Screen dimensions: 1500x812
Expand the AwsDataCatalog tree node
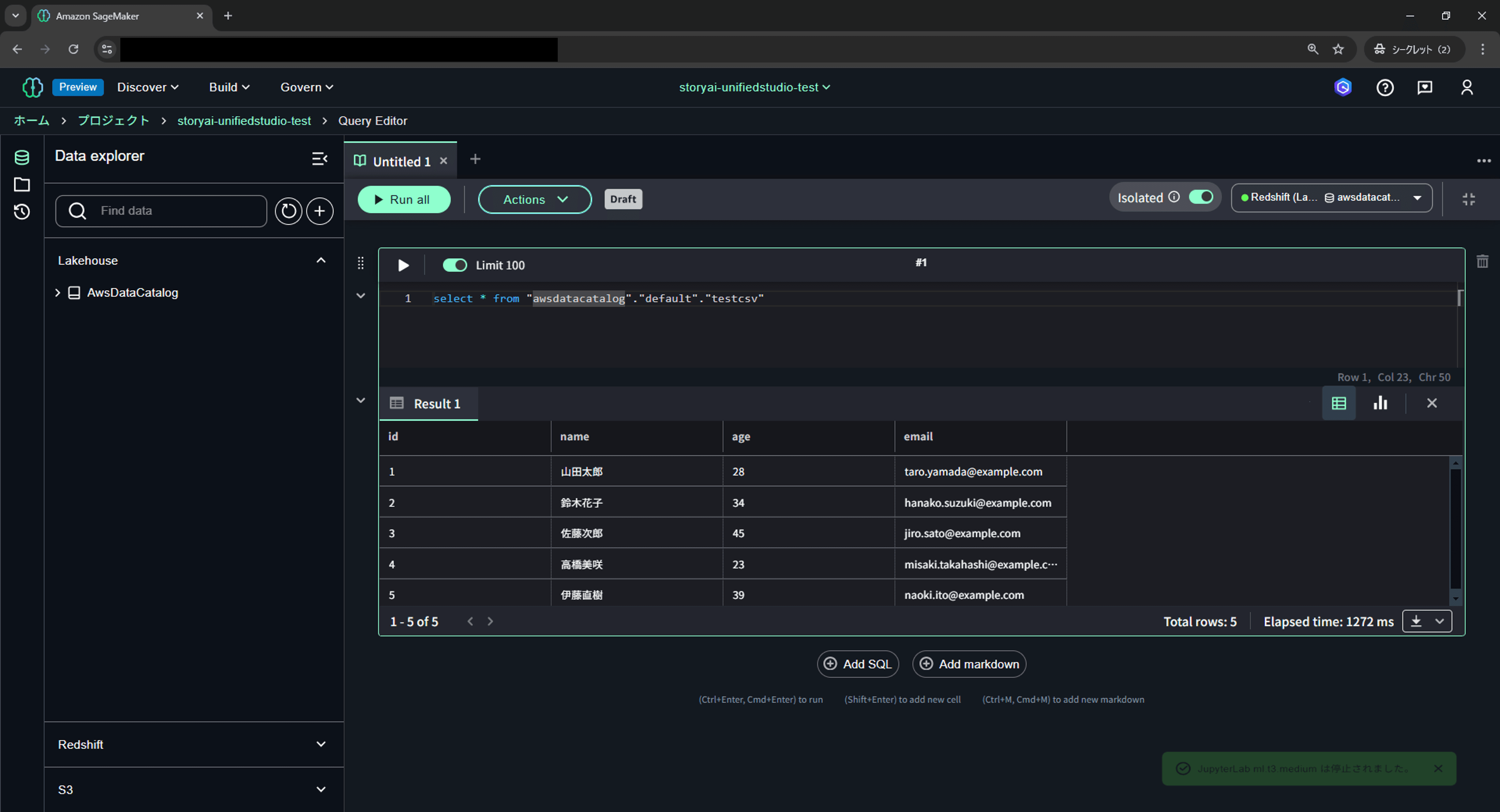(58, 293)
